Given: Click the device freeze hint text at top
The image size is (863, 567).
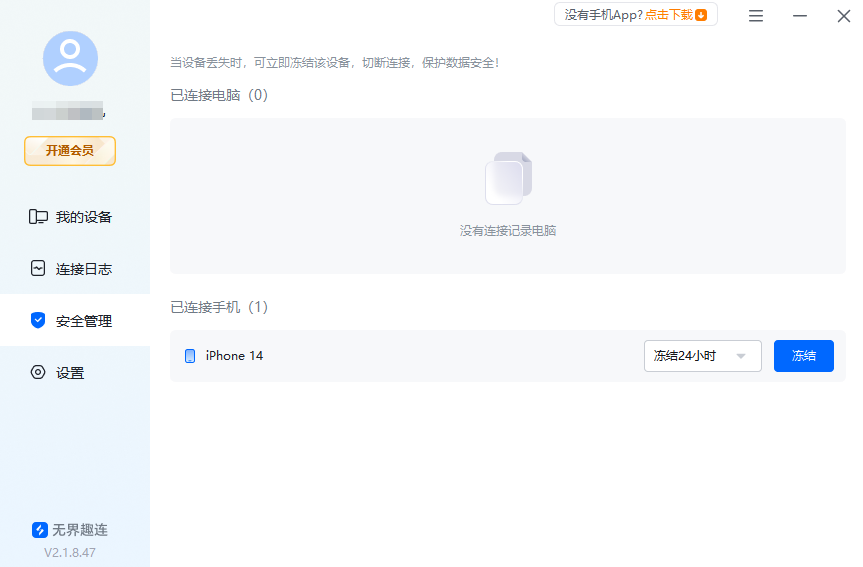Looking at the screenshot, I should 335,63.
